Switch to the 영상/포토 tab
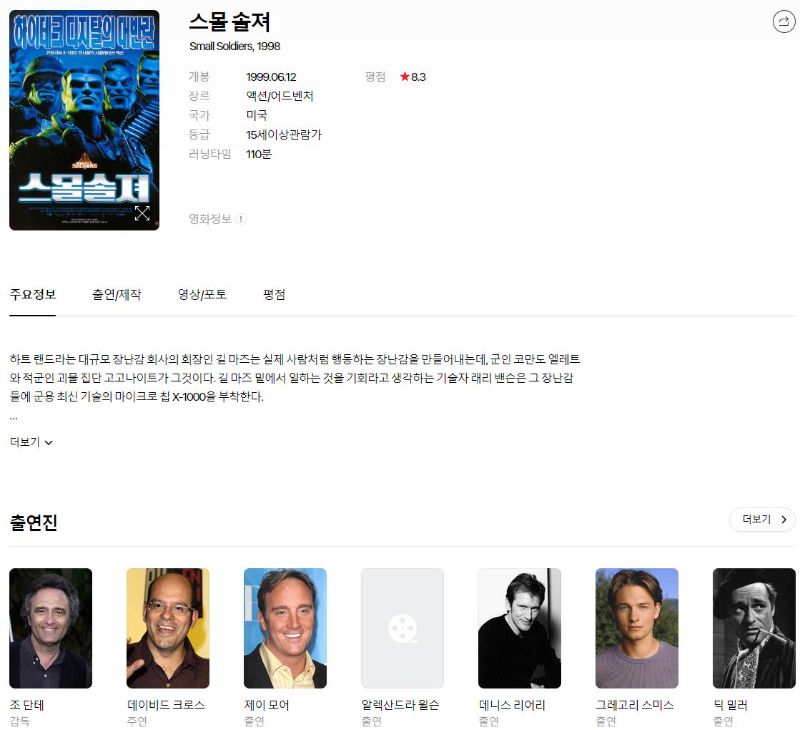This screenshot has width=800, height=730. 202,294
